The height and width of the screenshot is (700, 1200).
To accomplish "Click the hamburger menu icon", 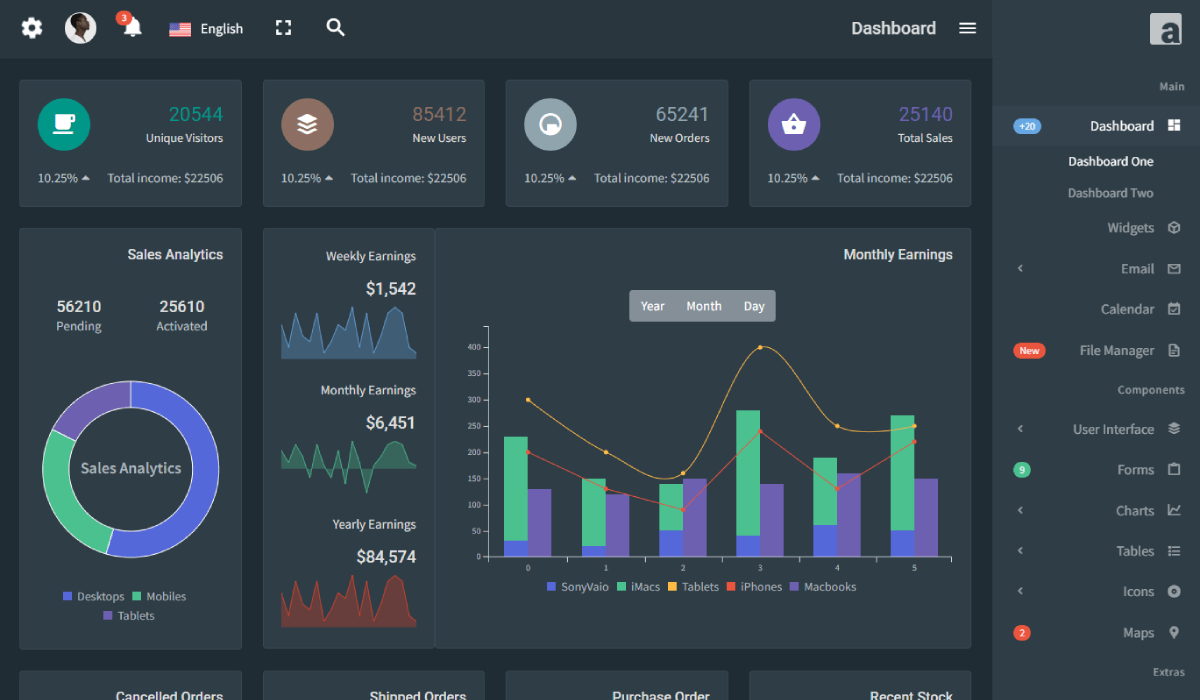I will tap(967, 28).
